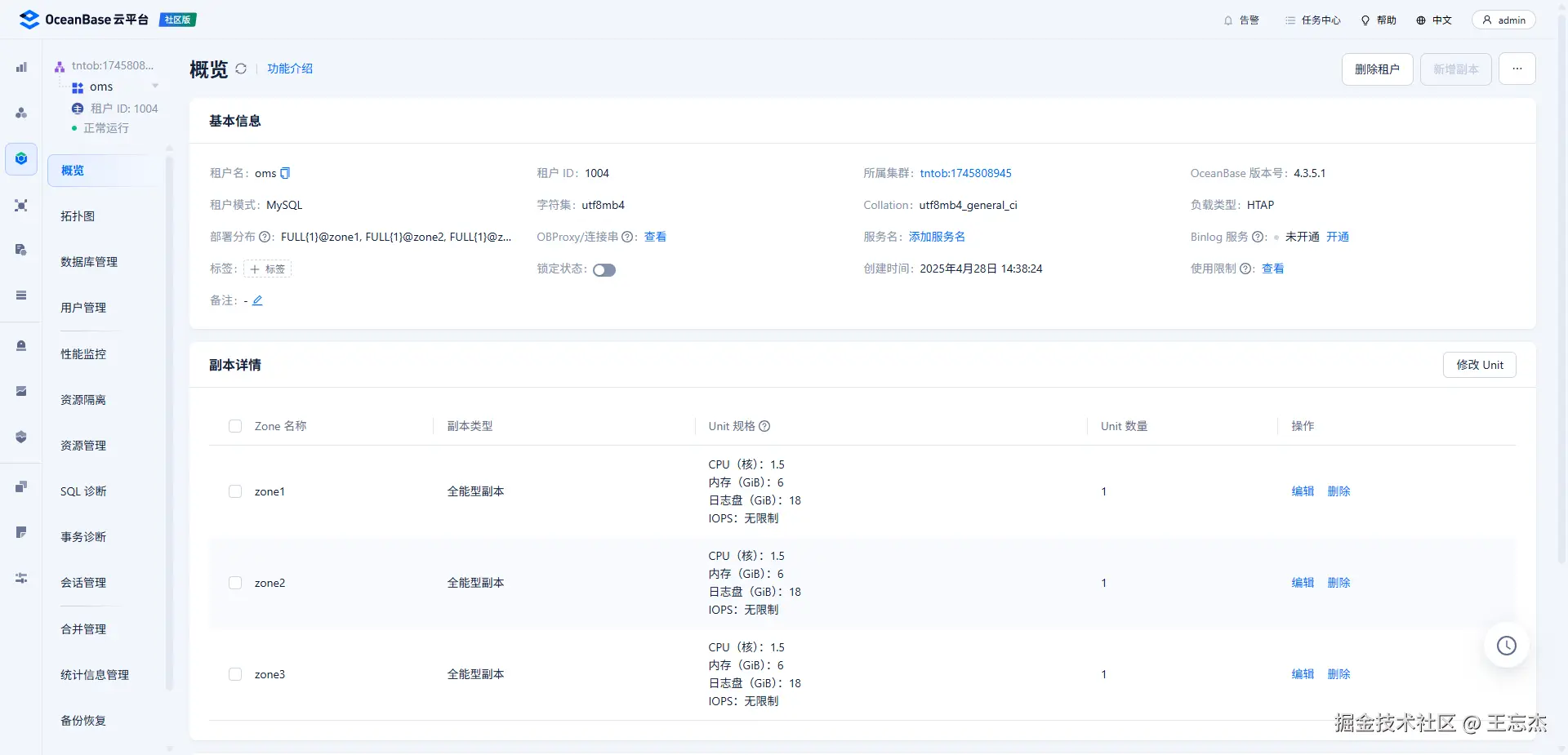Show help for 部署分布
Screen dimensions: 1568x755
[265, 238]
